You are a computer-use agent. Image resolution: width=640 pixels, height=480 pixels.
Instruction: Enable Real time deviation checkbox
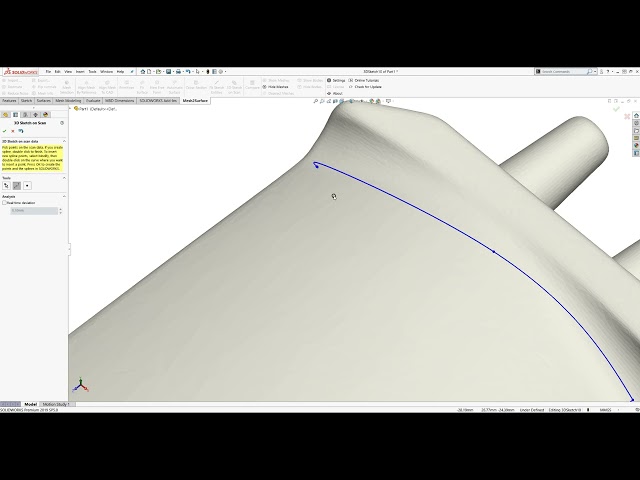pyautogui.click(x=4, y=203)
